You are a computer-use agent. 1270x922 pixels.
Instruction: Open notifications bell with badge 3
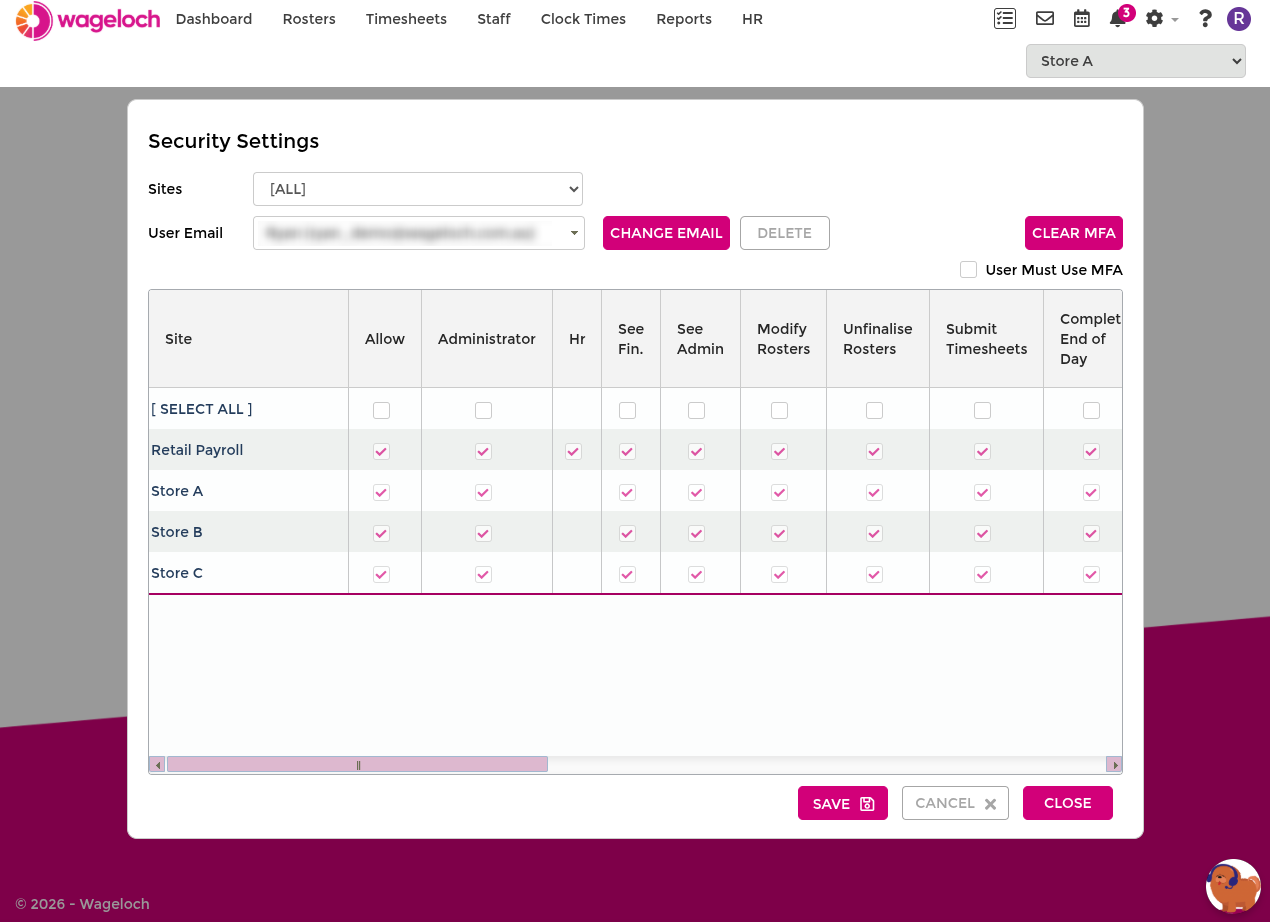pos(1119,17)
